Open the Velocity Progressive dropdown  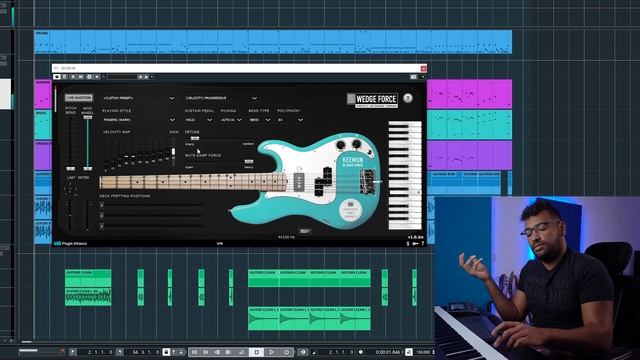[221, 98]
